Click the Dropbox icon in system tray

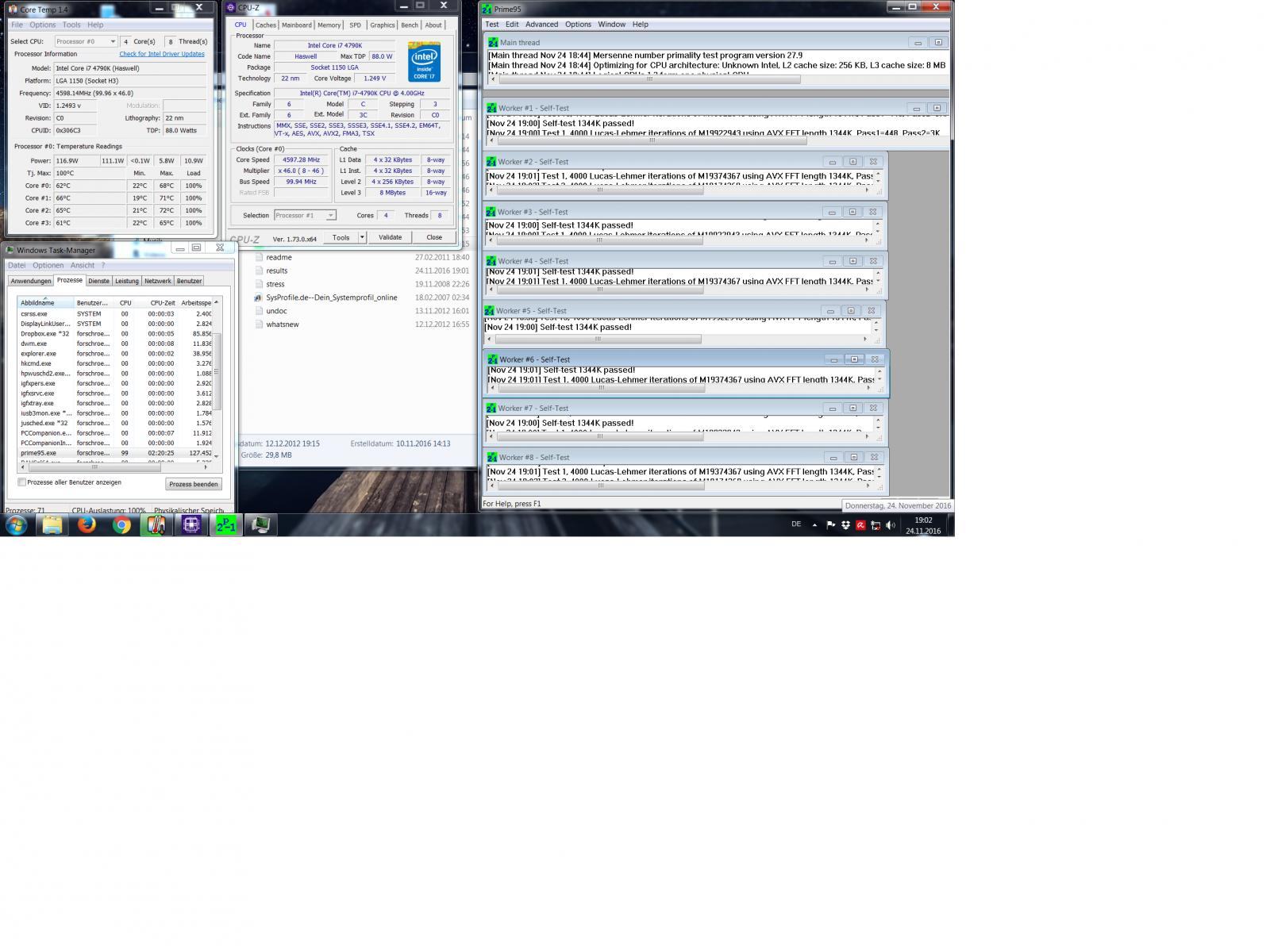coord(845,525)
